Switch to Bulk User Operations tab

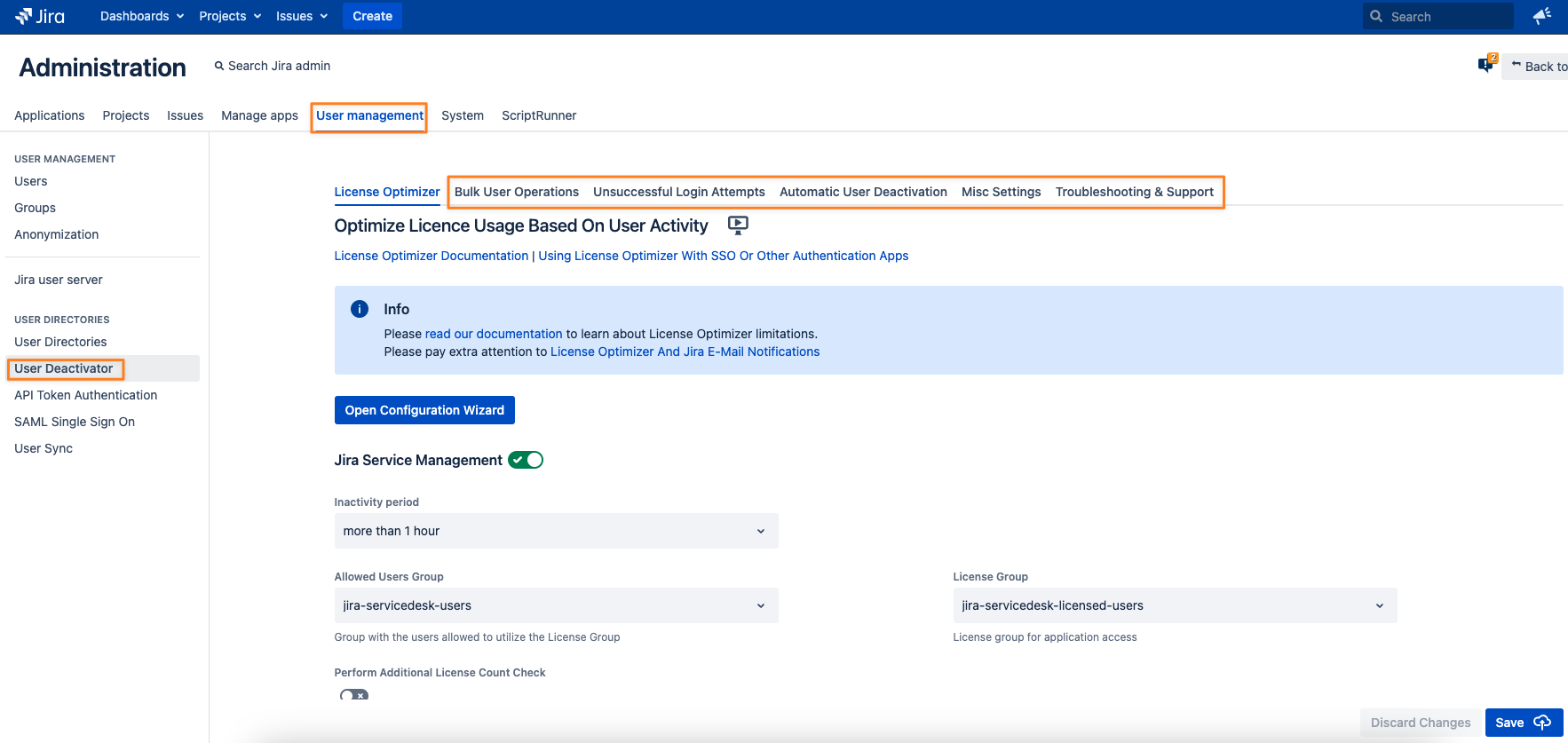(516, 192)
